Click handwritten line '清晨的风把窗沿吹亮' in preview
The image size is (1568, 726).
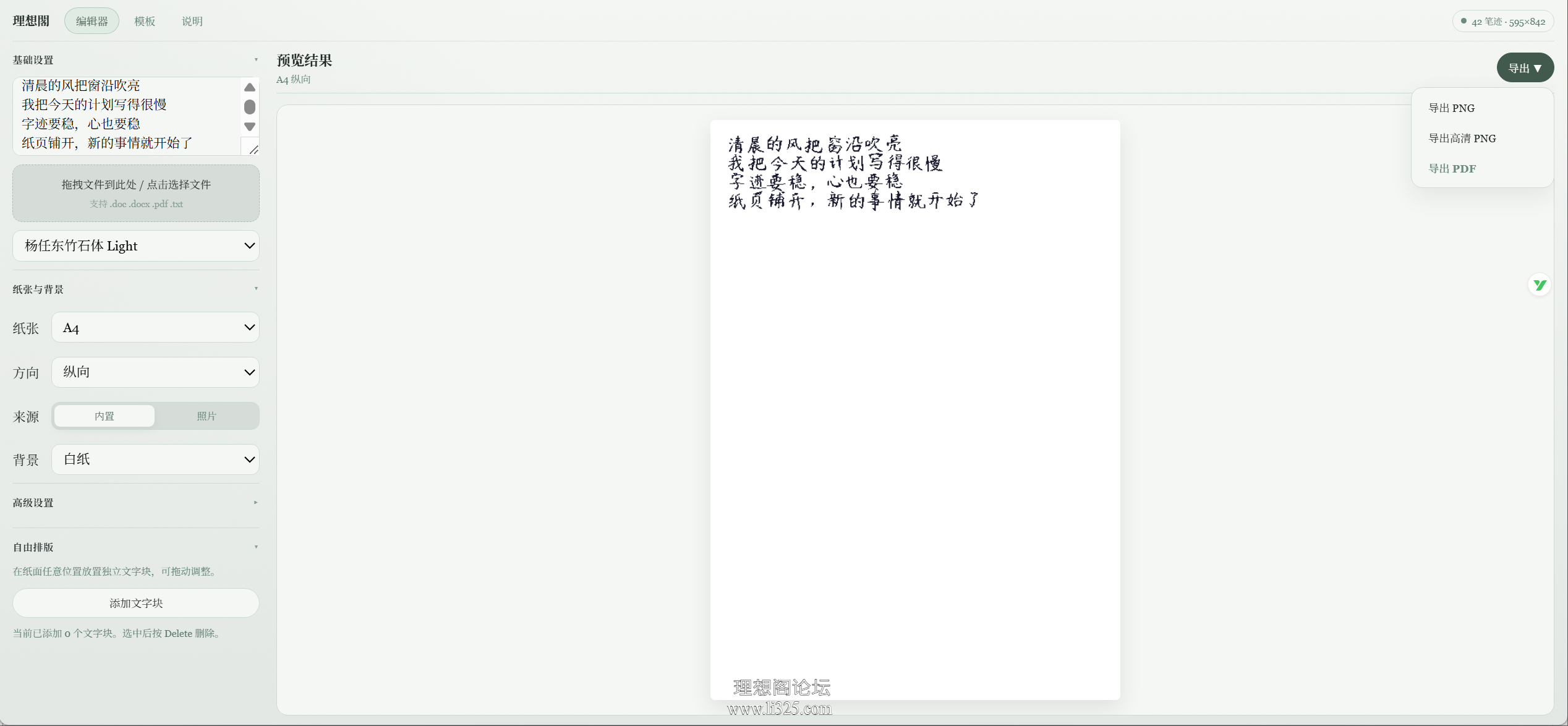pyautogui.click(x=815, y=144)
